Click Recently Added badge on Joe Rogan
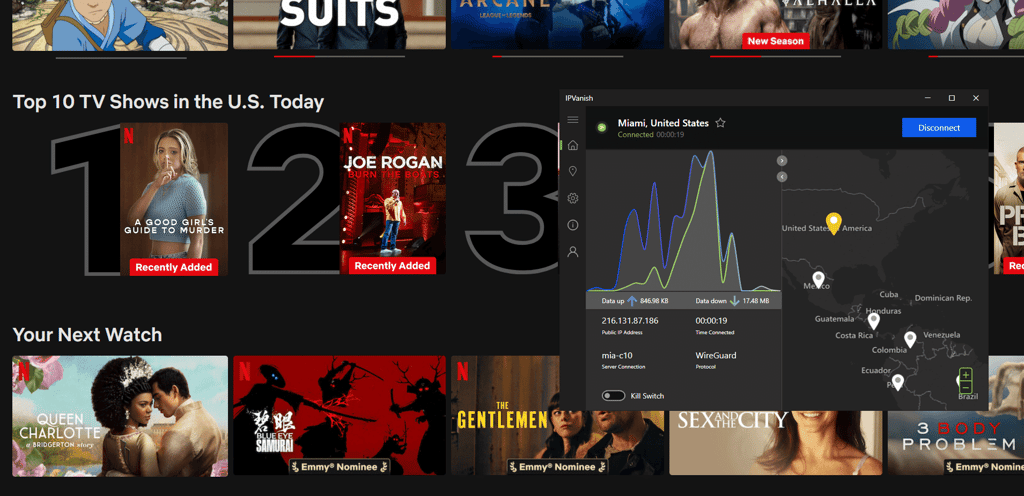 (x=392, y=266)
